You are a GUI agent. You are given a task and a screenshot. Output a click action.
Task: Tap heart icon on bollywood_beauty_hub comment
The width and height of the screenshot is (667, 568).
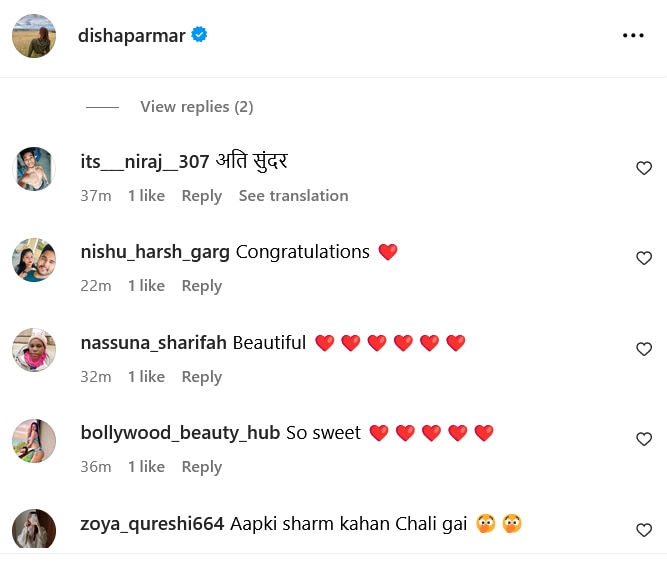[644, 439]
